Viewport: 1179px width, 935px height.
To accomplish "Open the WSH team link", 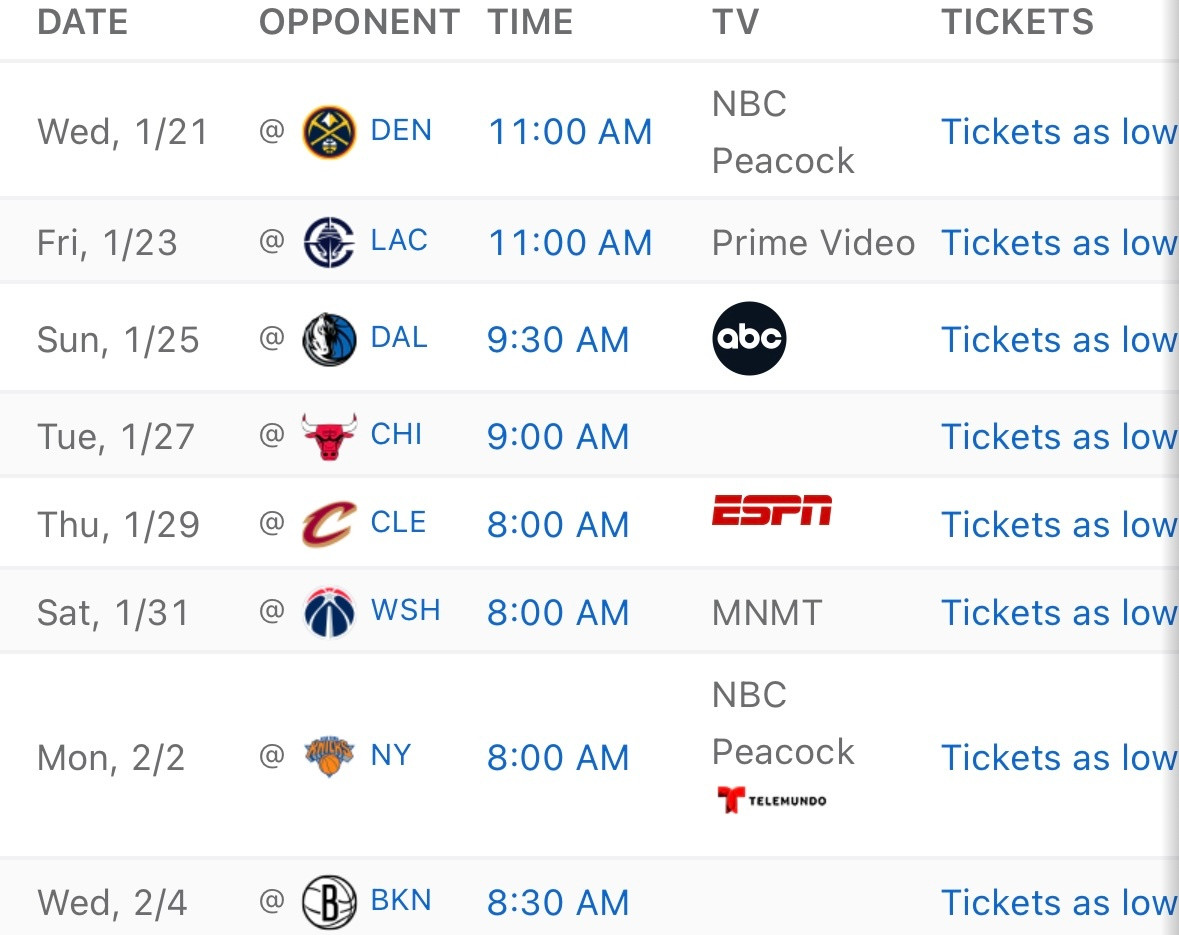I will (405, 611).
